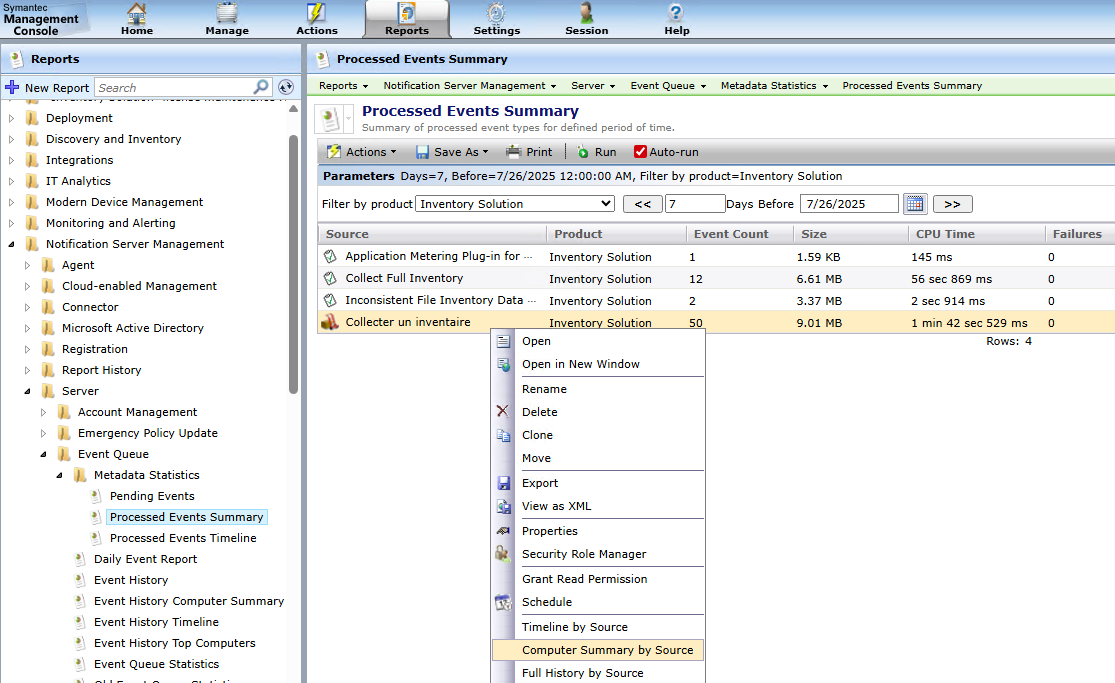Collapse the Metadata Statistics folder

(60, 475)
